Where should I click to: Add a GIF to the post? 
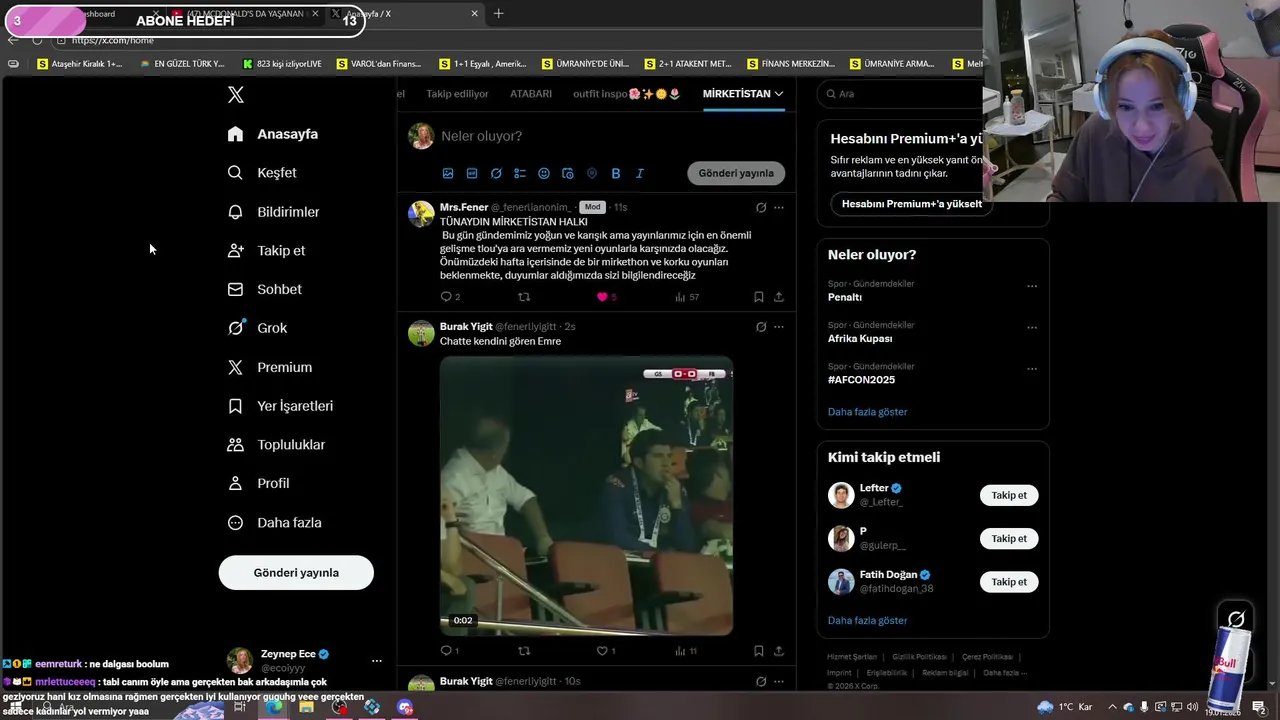472,173
